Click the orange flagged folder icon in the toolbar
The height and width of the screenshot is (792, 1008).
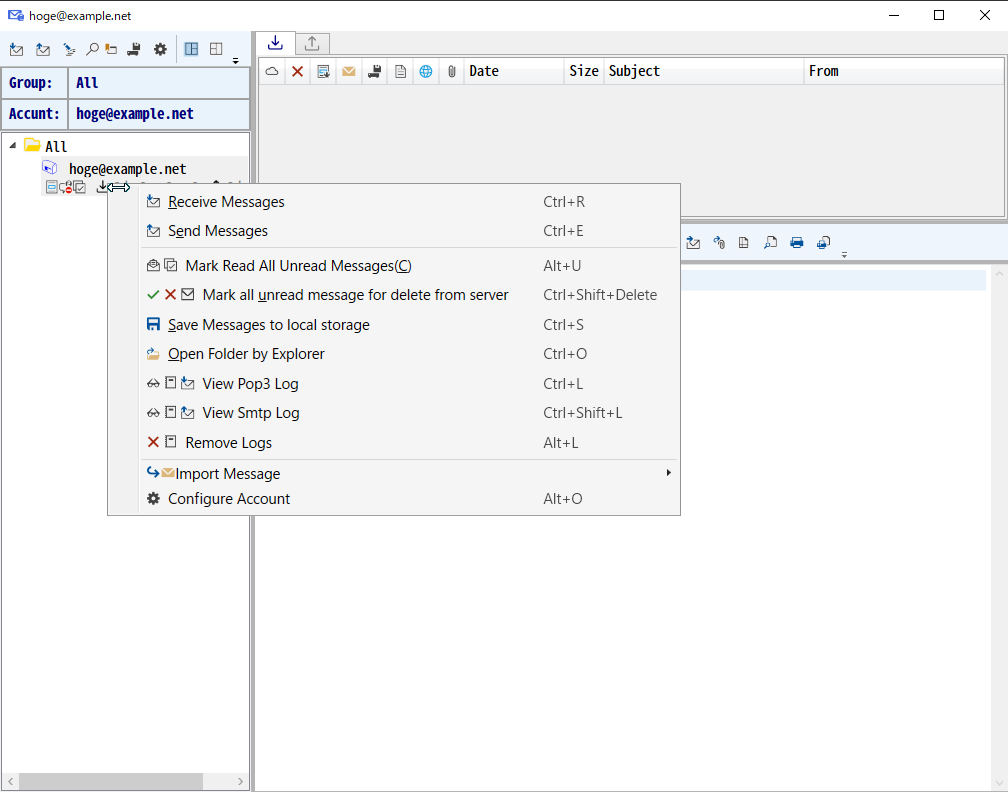tap(111, 49)
